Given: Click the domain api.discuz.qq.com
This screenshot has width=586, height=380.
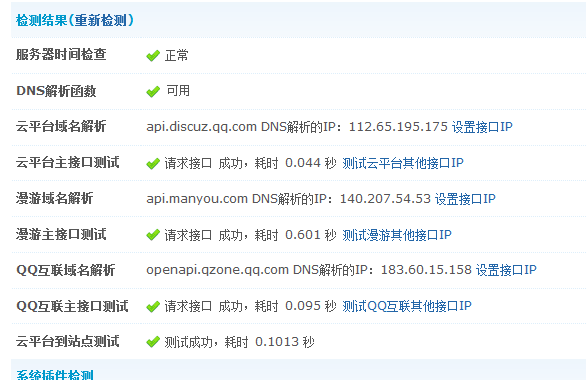Looking at the screenshot, I should 201,127.
